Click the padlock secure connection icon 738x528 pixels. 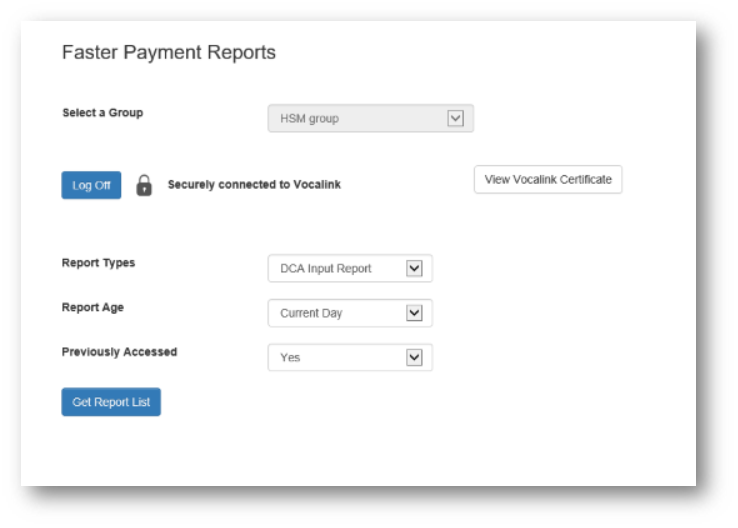144,185
